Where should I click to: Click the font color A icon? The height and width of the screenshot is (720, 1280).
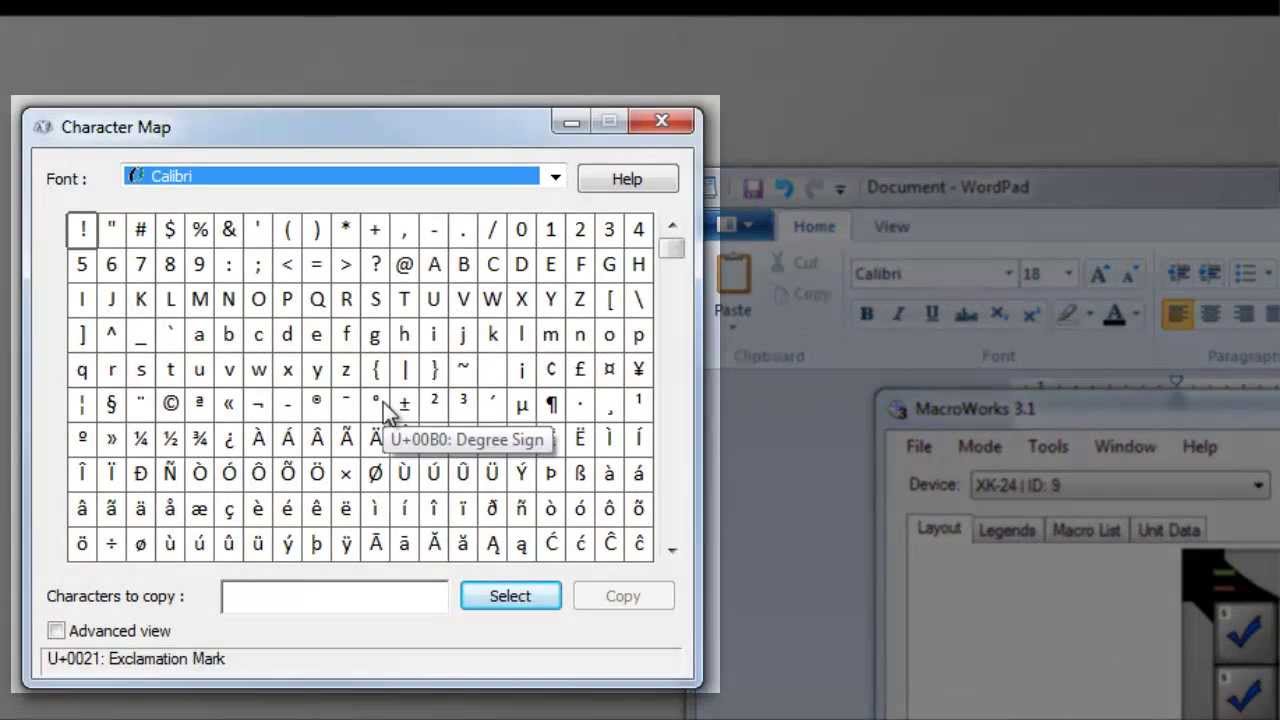pos(1115,314)
